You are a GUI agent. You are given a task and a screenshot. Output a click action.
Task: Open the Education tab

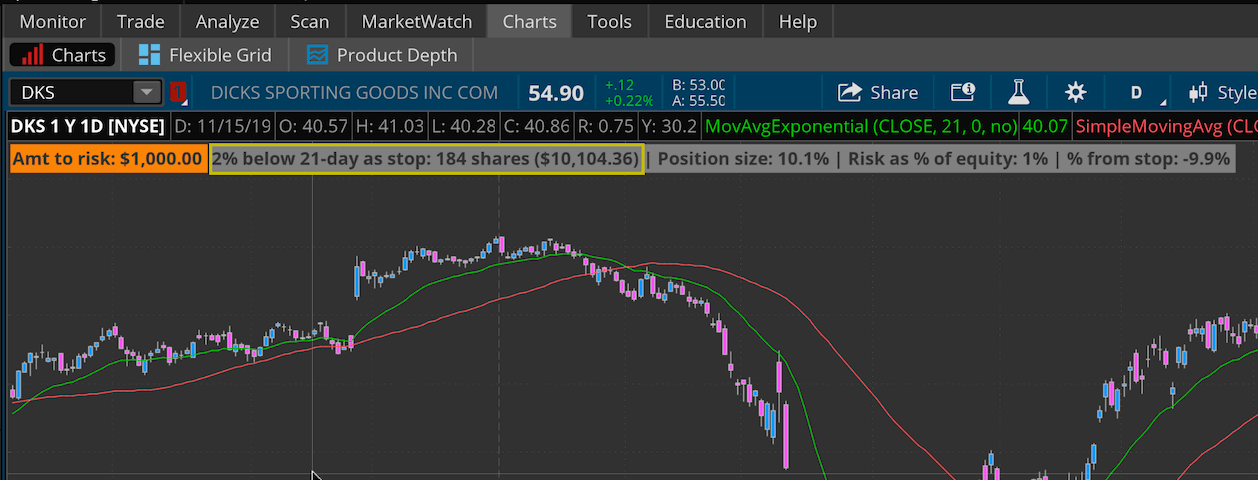pyautogui.click(x=705, y=21)
